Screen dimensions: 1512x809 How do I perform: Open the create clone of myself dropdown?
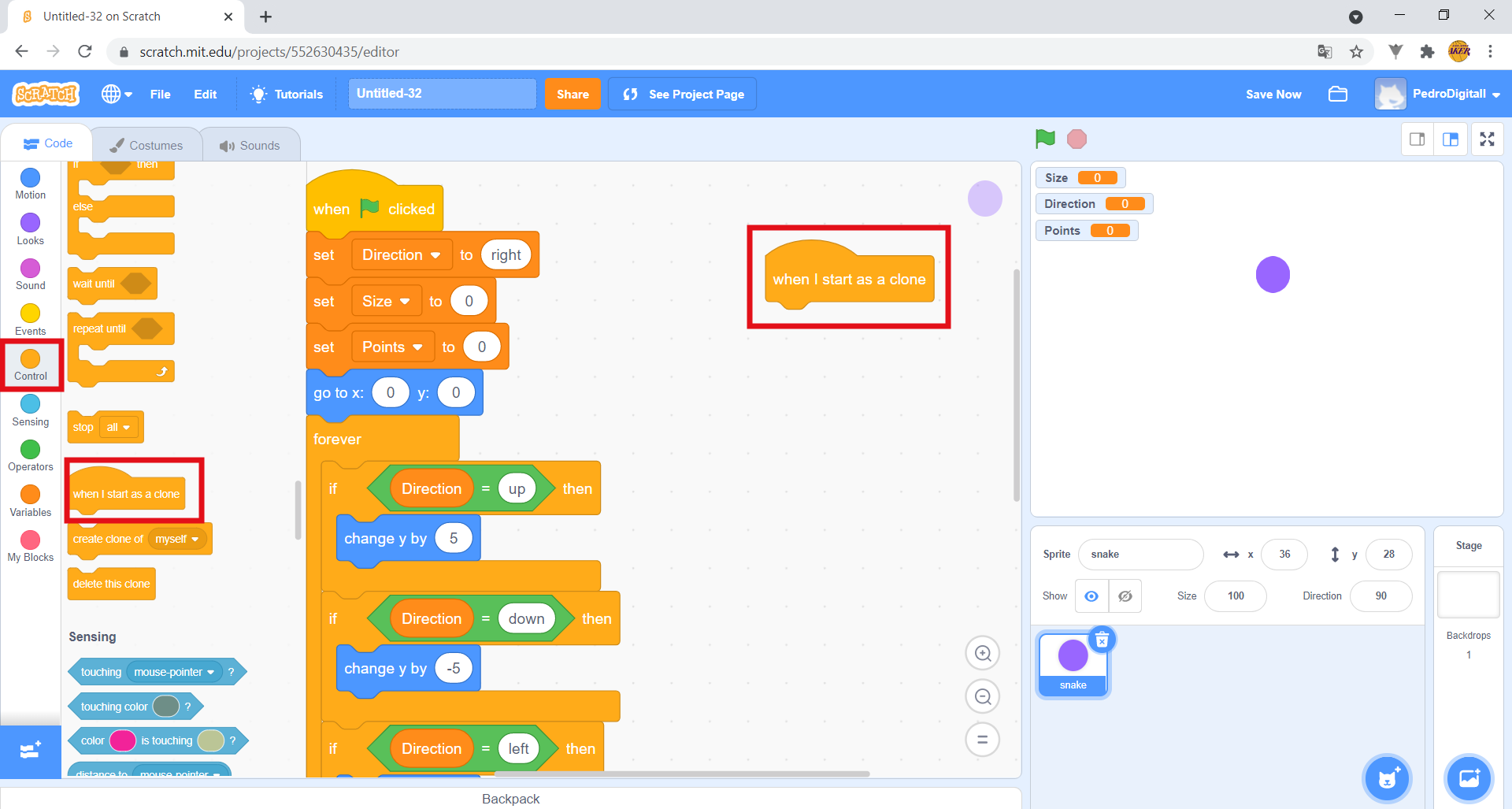(x=177, y=539)
